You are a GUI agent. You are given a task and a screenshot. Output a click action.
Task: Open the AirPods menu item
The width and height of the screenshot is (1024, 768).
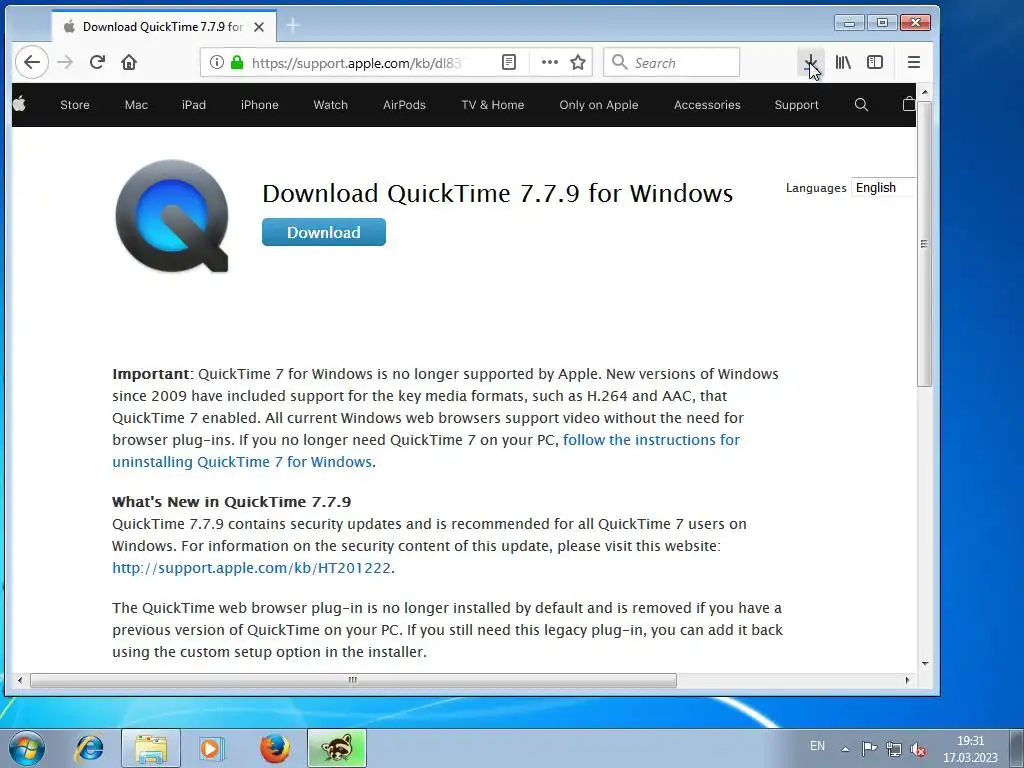[404, 105]
